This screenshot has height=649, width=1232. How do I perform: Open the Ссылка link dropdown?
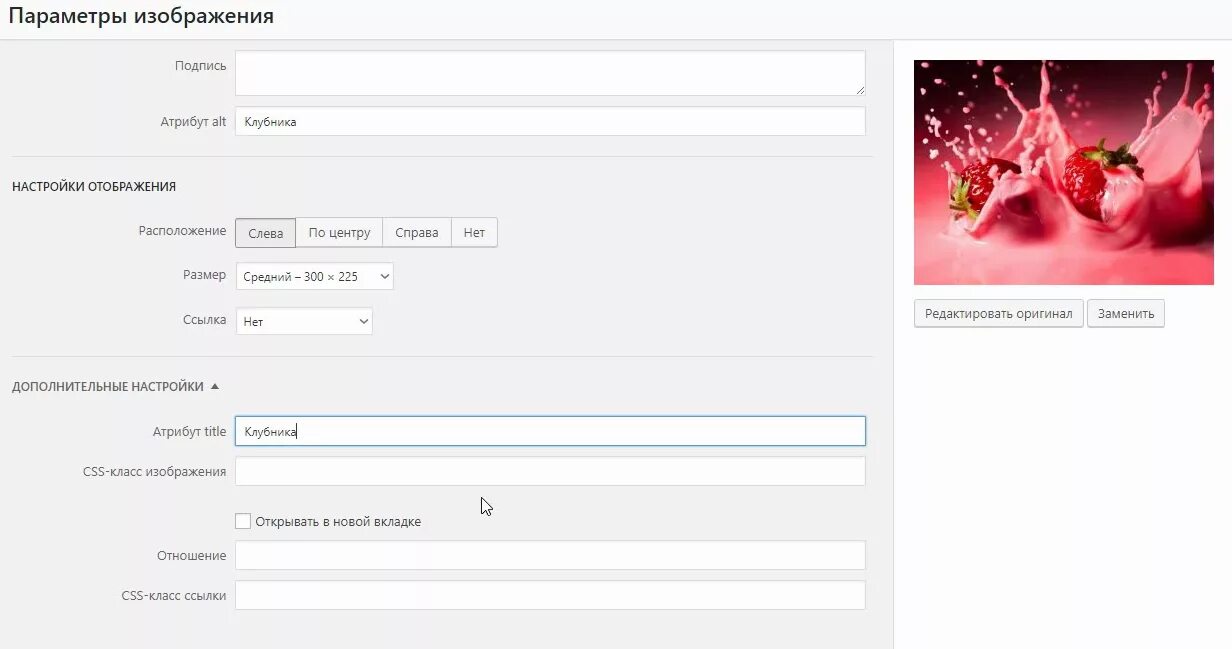tap(304, 322)
